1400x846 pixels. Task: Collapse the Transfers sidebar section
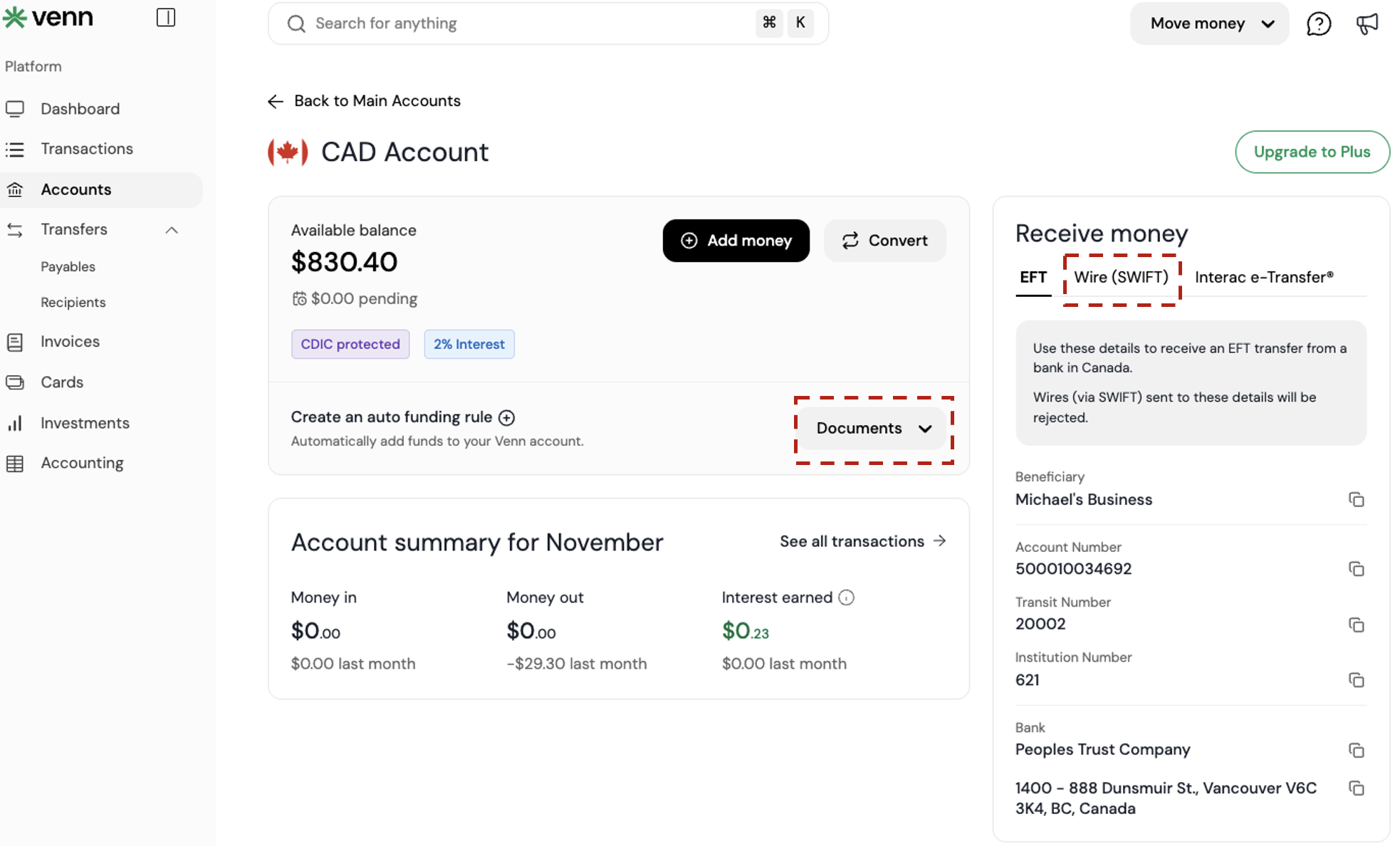coord(172,230)
